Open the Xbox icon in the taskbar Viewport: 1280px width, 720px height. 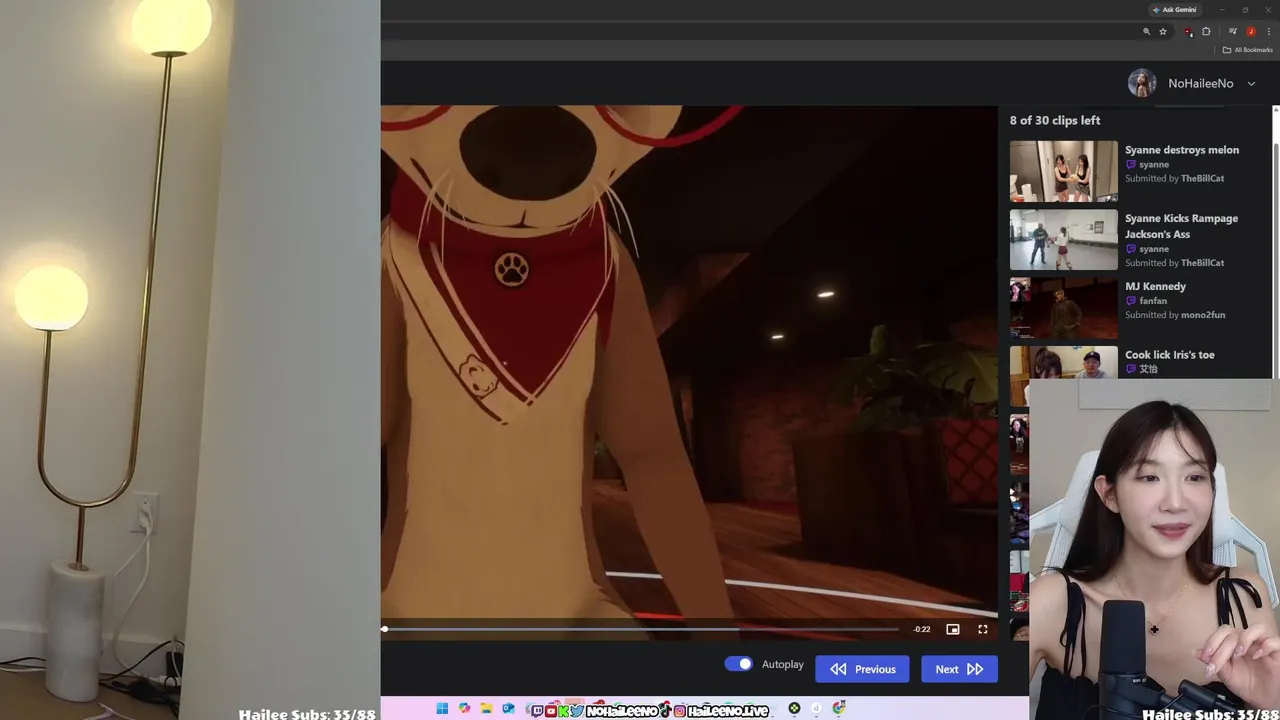(794, 709)
